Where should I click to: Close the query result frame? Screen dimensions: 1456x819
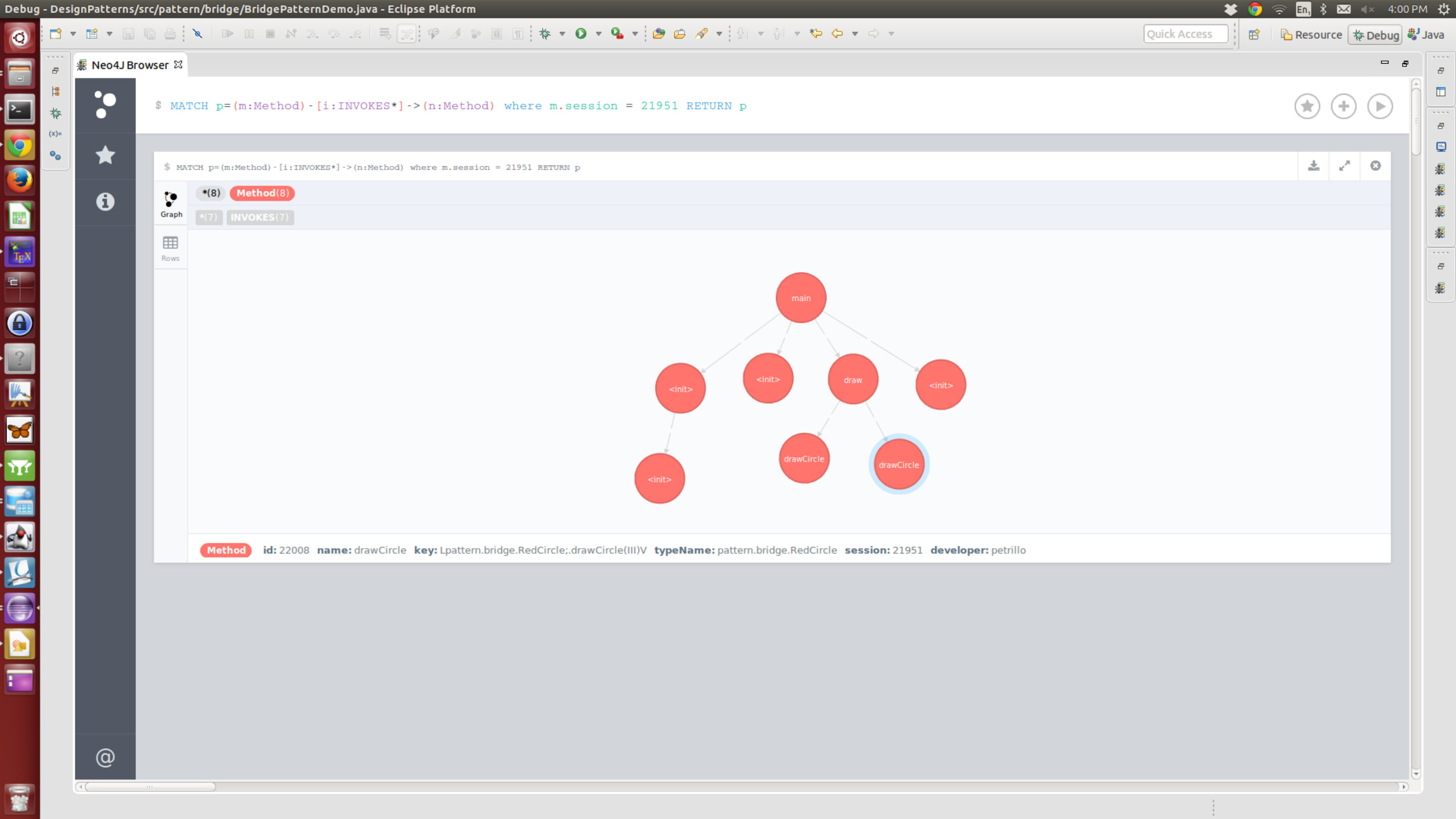point(1375,165)
